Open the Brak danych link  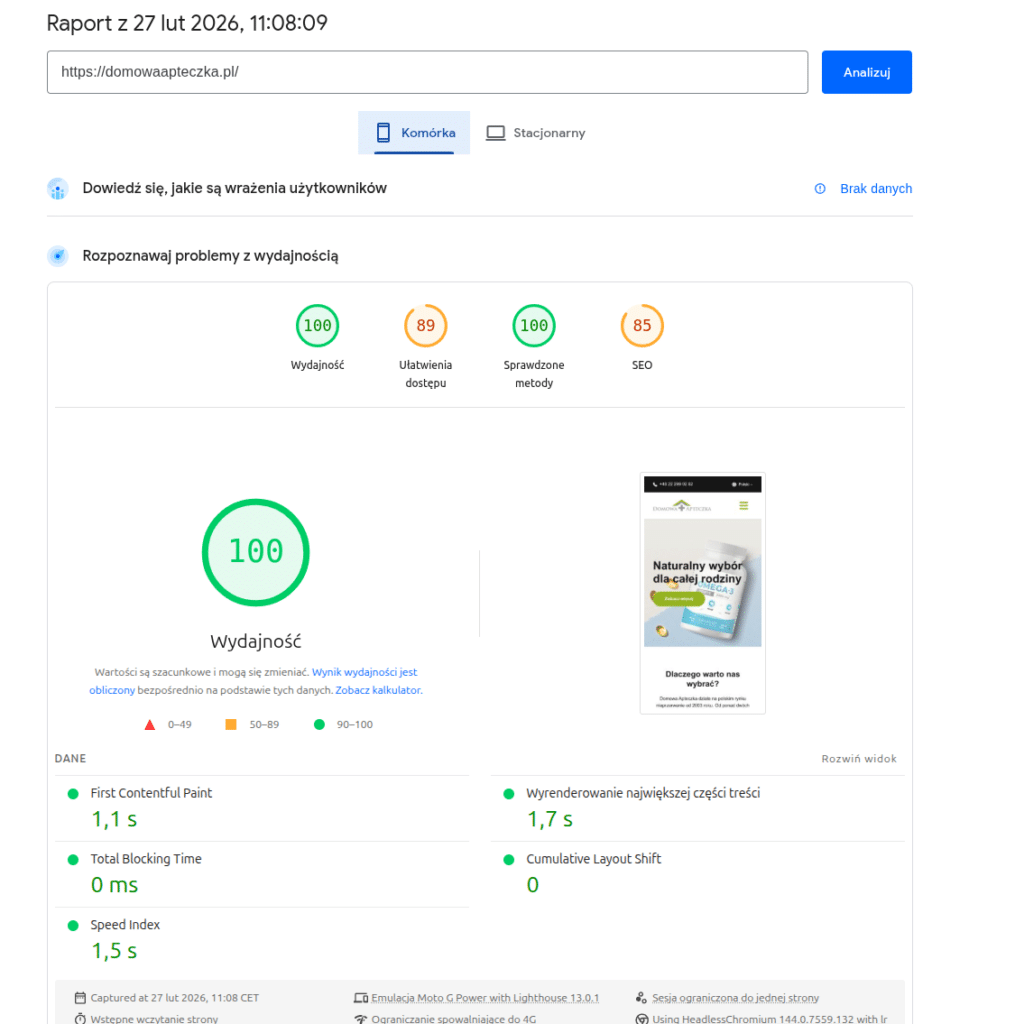[x=875, y=189]
